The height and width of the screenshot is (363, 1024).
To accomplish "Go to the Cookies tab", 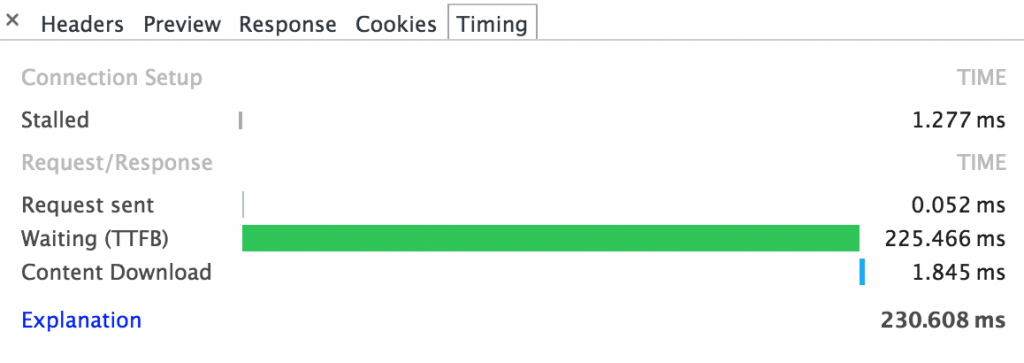I will (x=396, y=24).
